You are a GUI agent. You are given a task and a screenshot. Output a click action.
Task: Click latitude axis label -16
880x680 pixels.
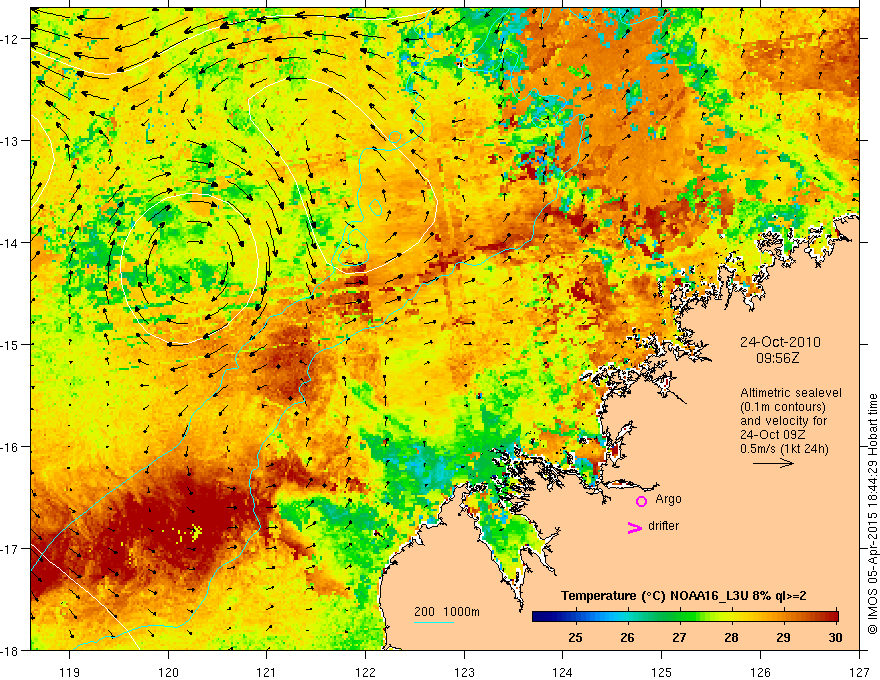pyautogui.click(x=11, y=447)
